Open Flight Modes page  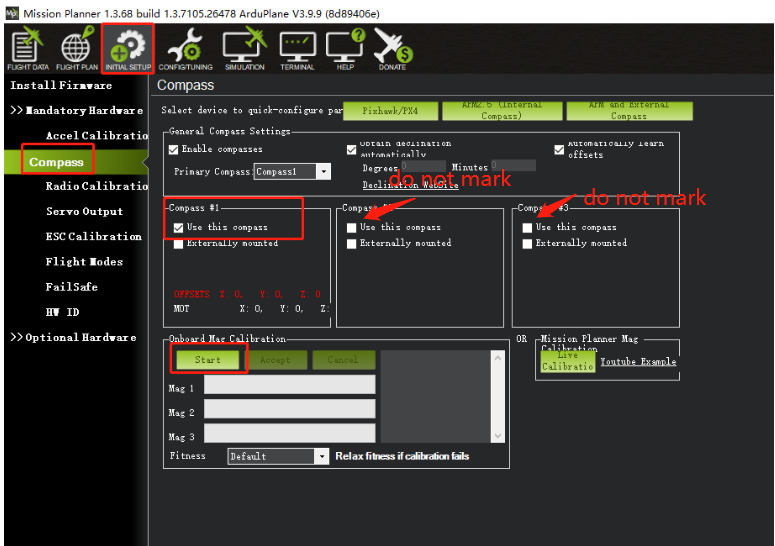coord(84,261)
